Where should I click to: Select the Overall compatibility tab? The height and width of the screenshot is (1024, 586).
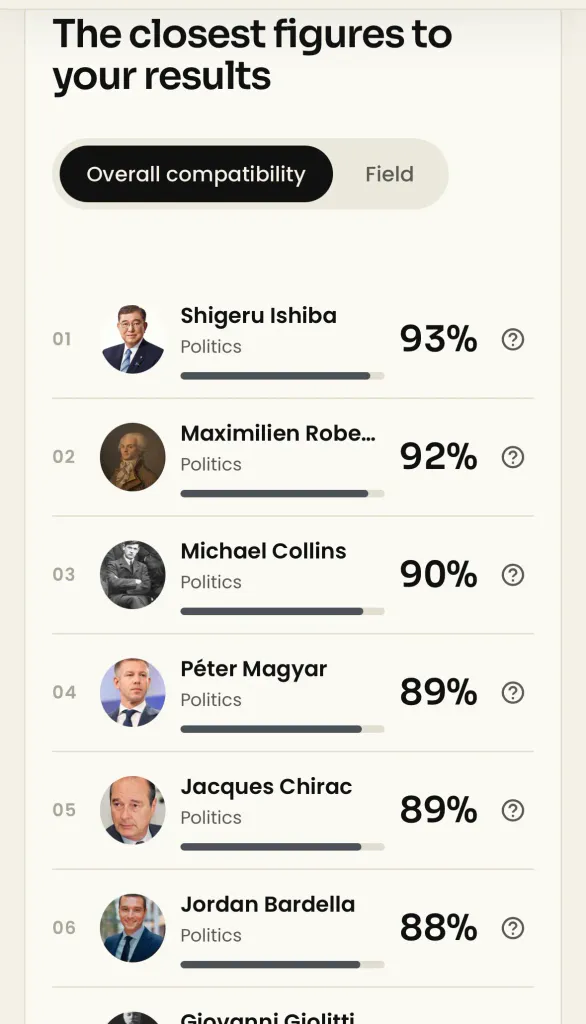(196, 174)
